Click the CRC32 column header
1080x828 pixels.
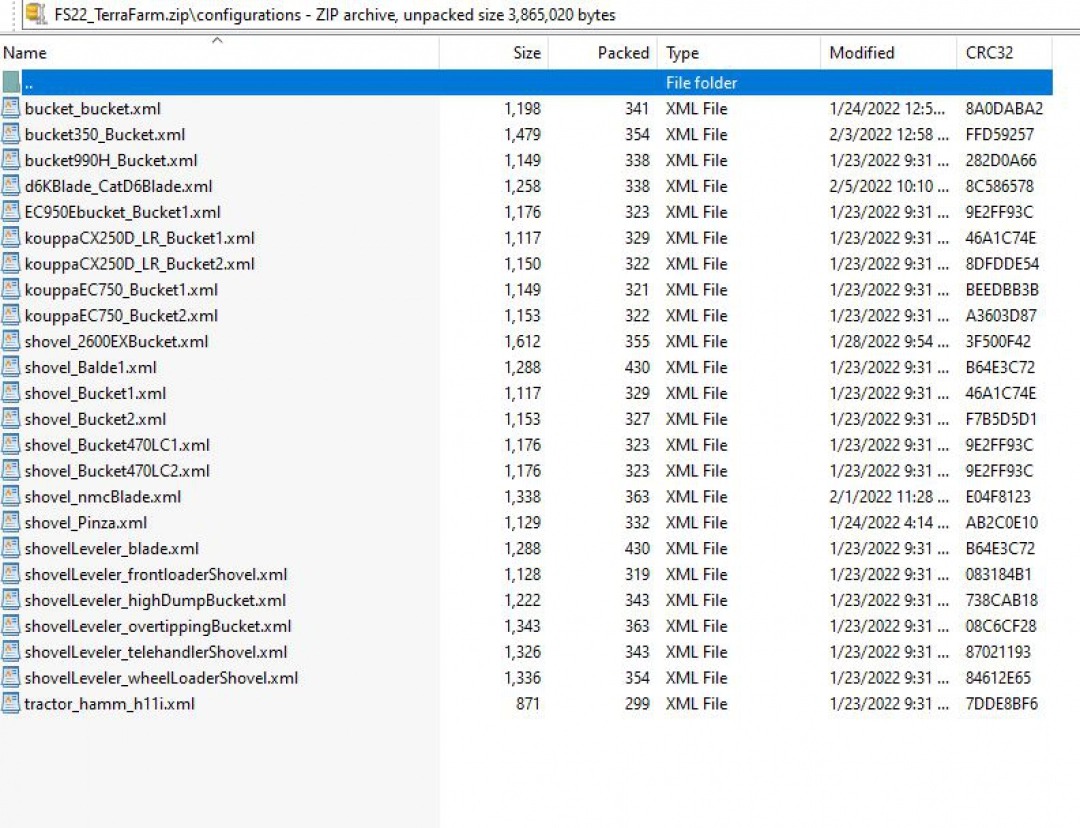coord(988,54)
